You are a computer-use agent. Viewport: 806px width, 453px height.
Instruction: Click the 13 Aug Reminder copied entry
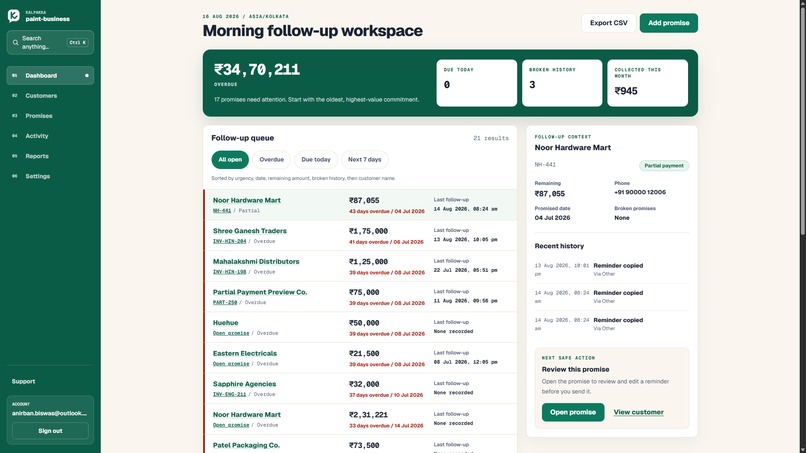612,269
